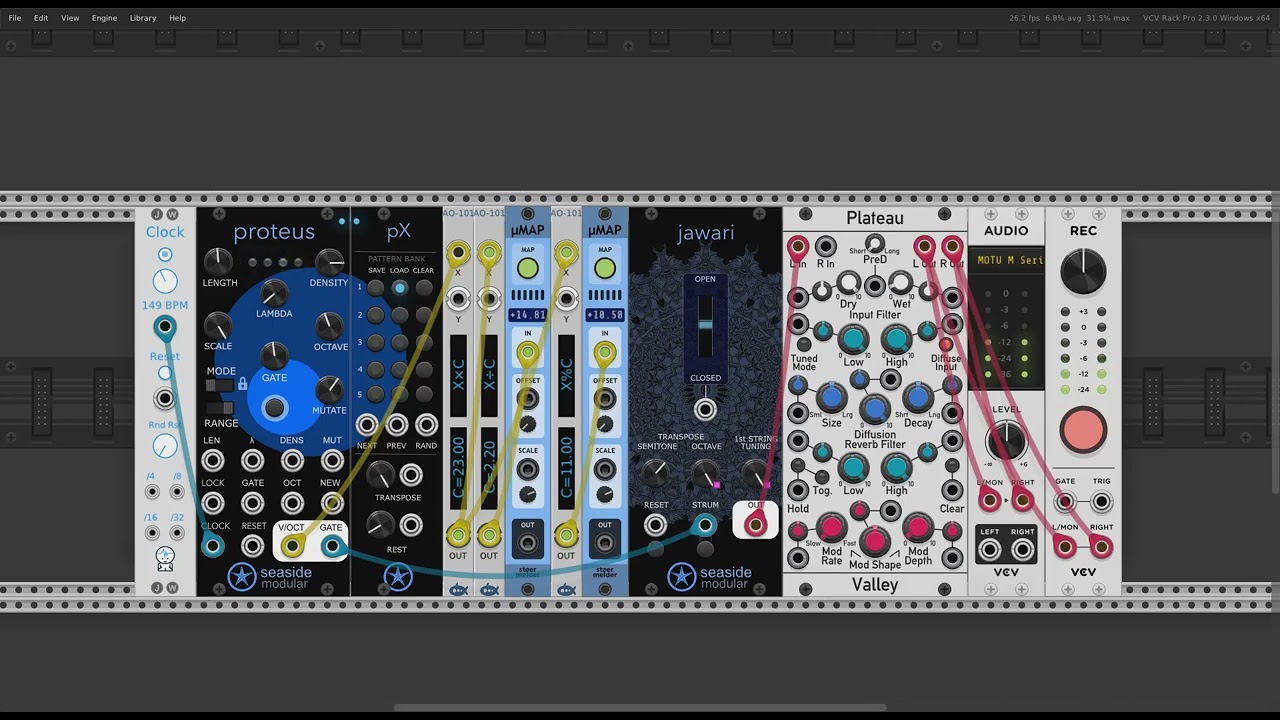Click Proteus DENSITY knob

(x=329, y=262)
